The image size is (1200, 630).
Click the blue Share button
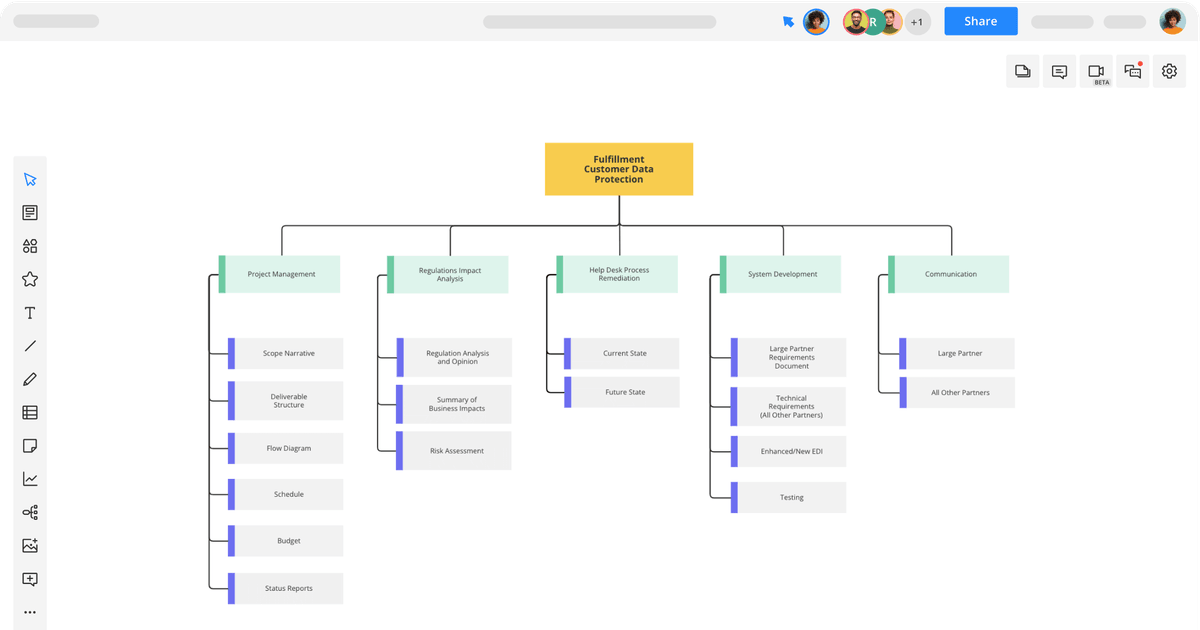980,22
